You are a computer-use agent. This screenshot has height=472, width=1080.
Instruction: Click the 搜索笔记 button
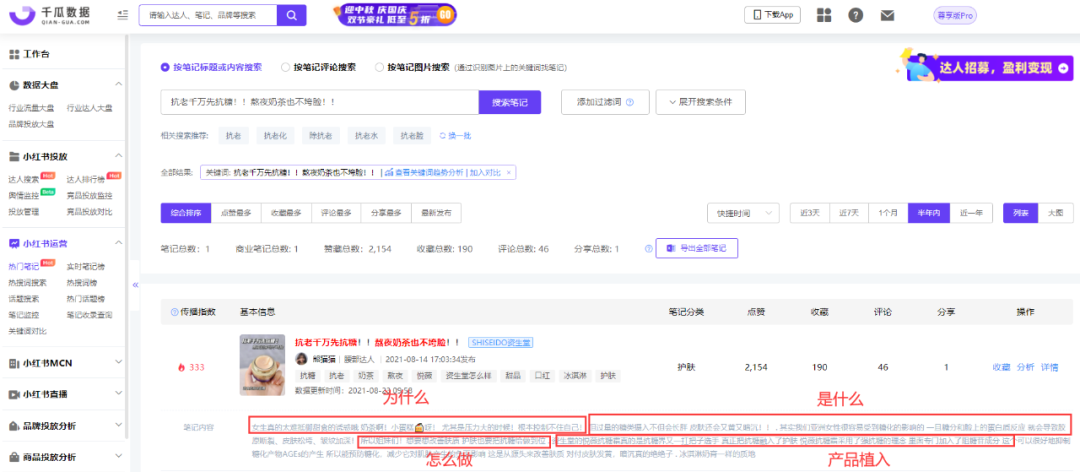[510, 102]
